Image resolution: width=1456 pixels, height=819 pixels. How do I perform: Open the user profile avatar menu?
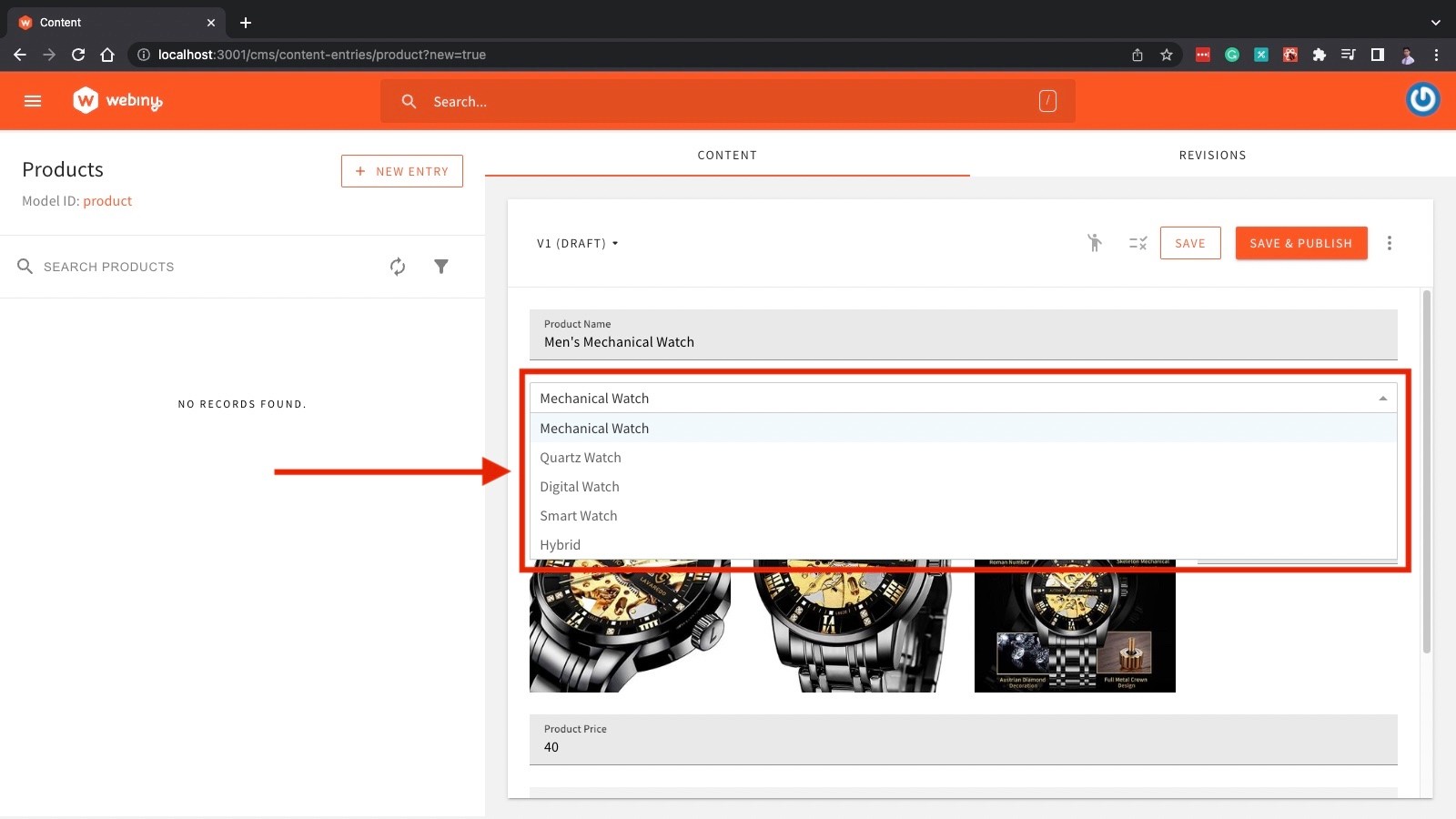(1422, 99)
